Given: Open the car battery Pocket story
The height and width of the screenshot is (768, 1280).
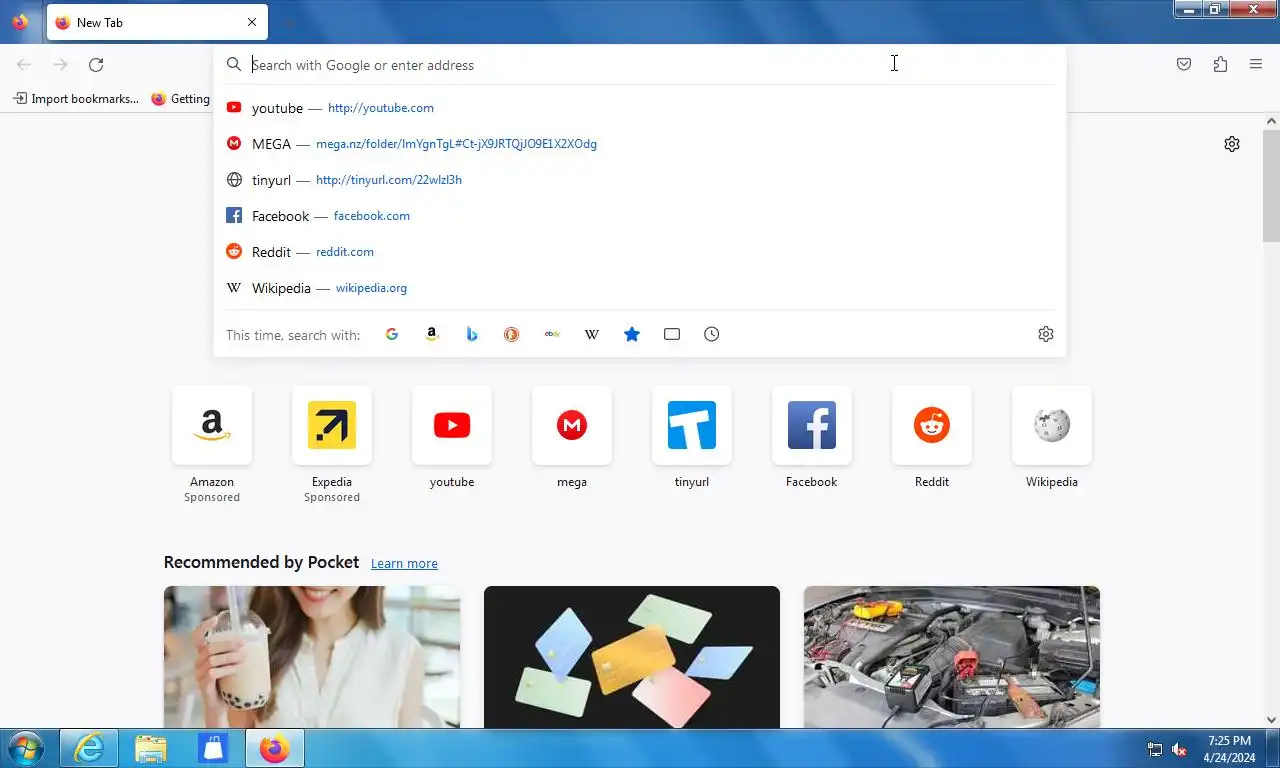Looking at the screenshot, I should [x=952, y=657].
